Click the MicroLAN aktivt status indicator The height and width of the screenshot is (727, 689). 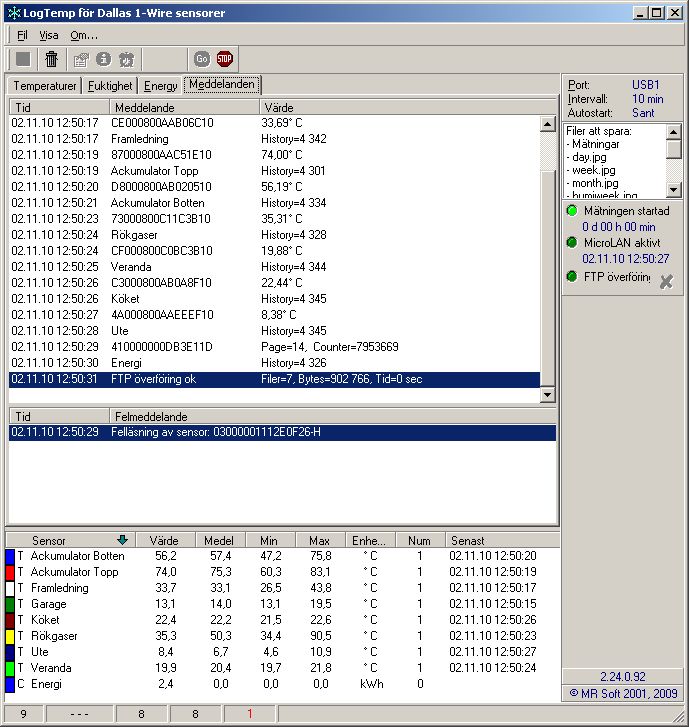click(x=572, y=243)
